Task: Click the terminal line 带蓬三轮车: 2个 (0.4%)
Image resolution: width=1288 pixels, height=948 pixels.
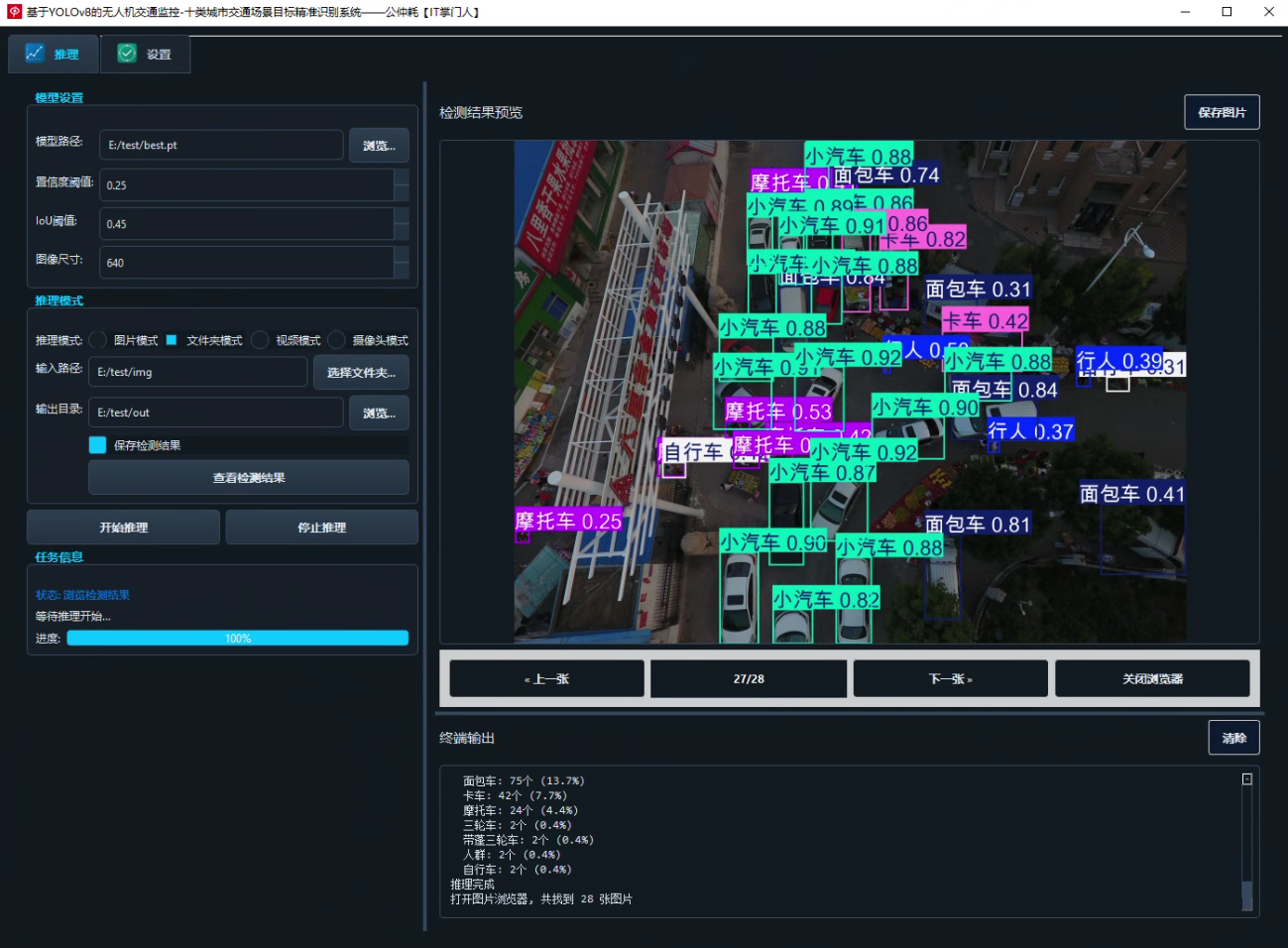Action: click(x=528, y=840)
